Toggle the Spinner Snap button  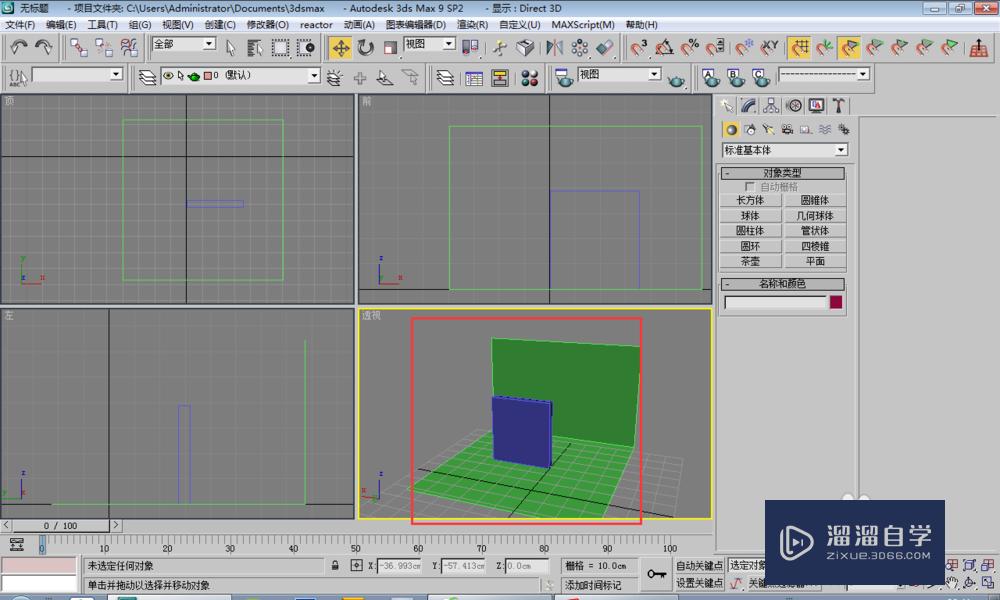715,48
